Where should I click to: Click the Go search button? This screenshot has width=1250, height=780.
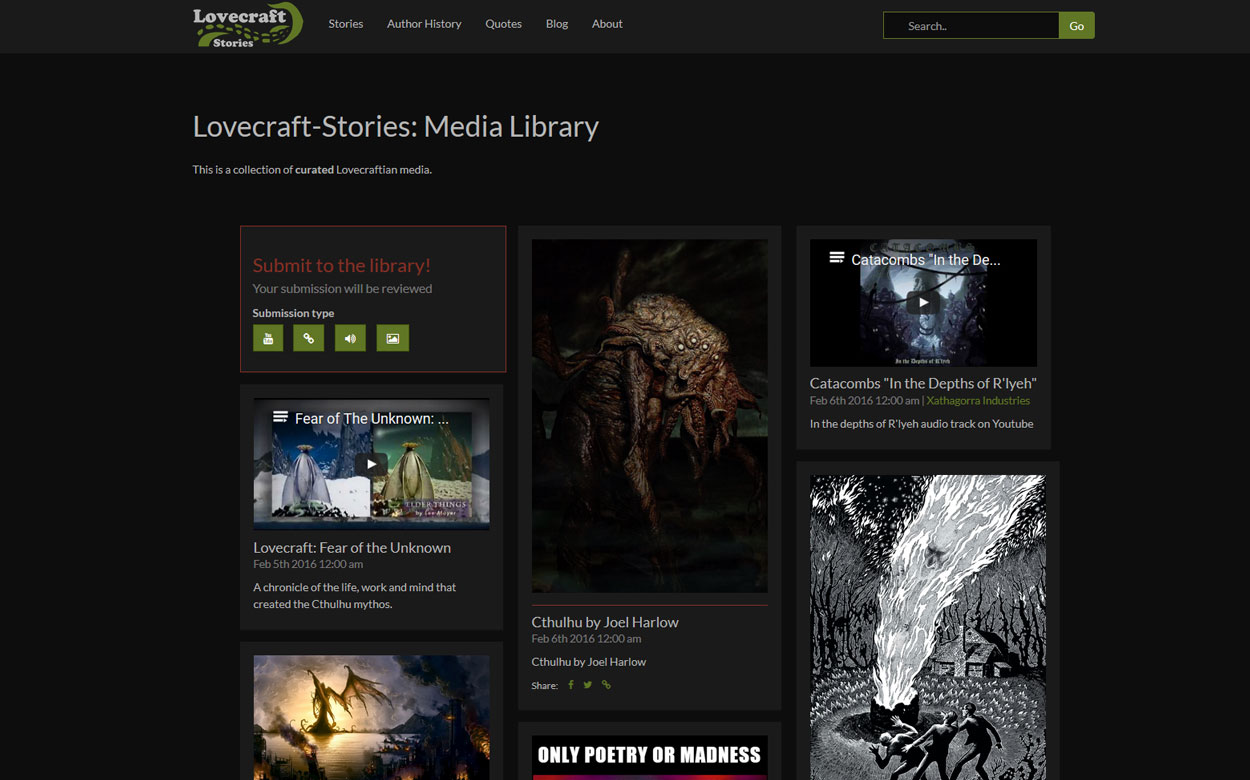1077,25
